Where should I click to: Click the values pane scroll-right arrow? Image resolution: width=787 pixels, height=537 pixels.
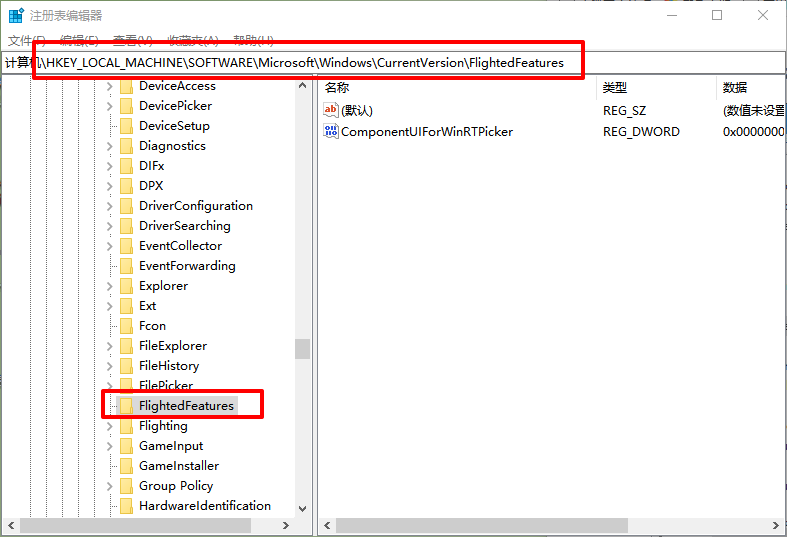[776, 525]
